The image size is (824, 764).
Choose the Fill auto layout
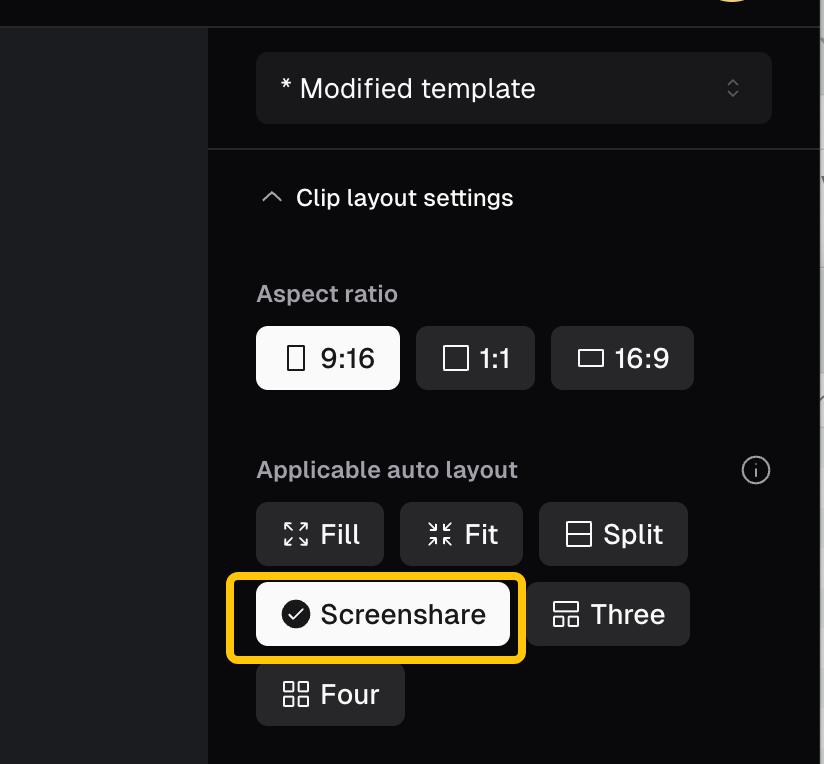click(x=320, y=534)
